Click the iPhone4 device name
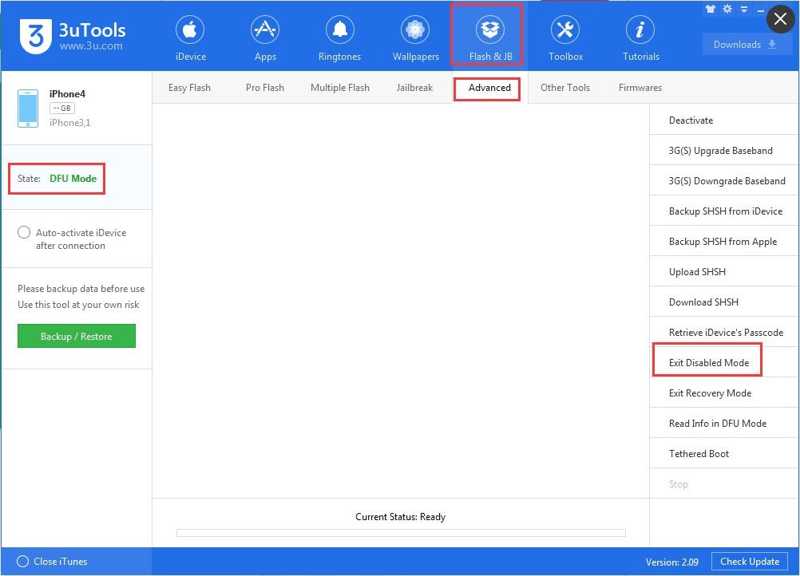The height and width of the screenshot is (576, 800). (x=67, y=94)
